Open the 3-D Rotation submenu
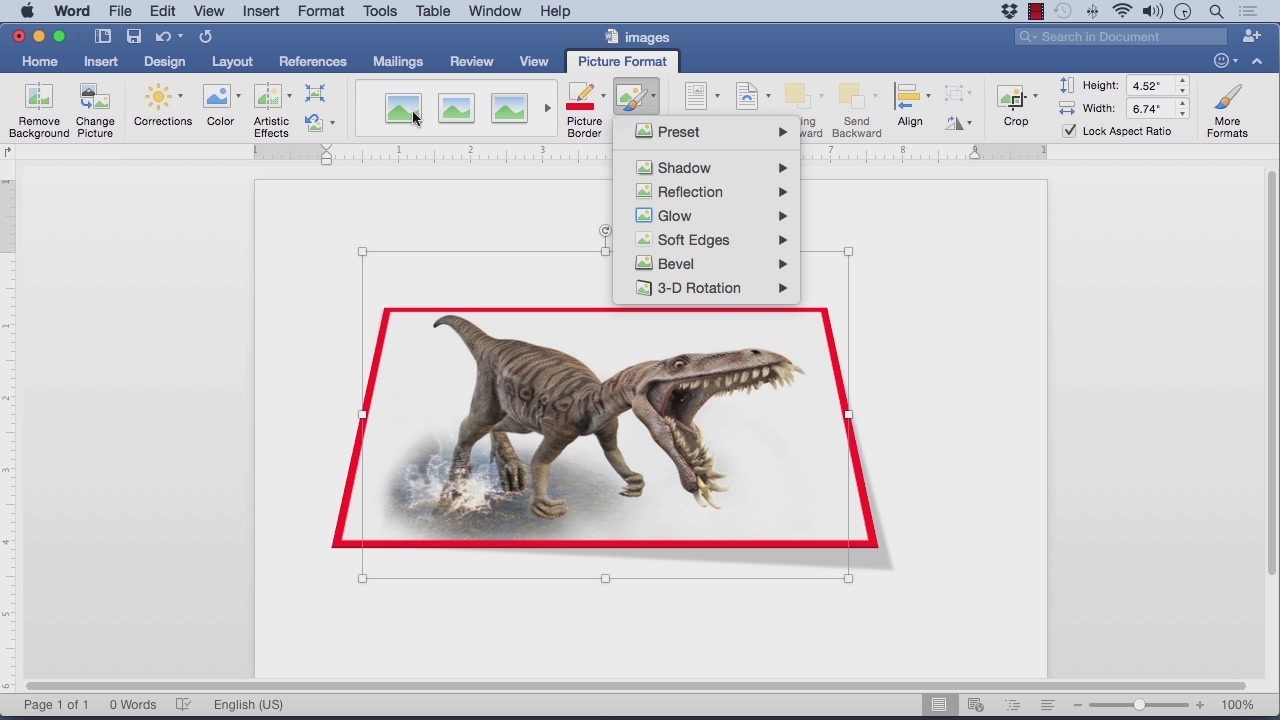Image resolution: width=1280 pixels, height=720 pixels. tap(706, 288)
